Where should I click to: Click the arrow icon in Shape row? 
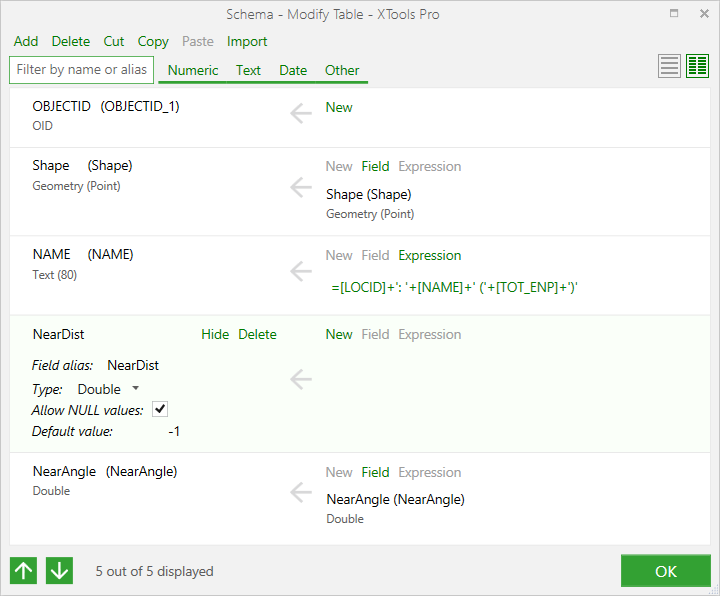301,187
